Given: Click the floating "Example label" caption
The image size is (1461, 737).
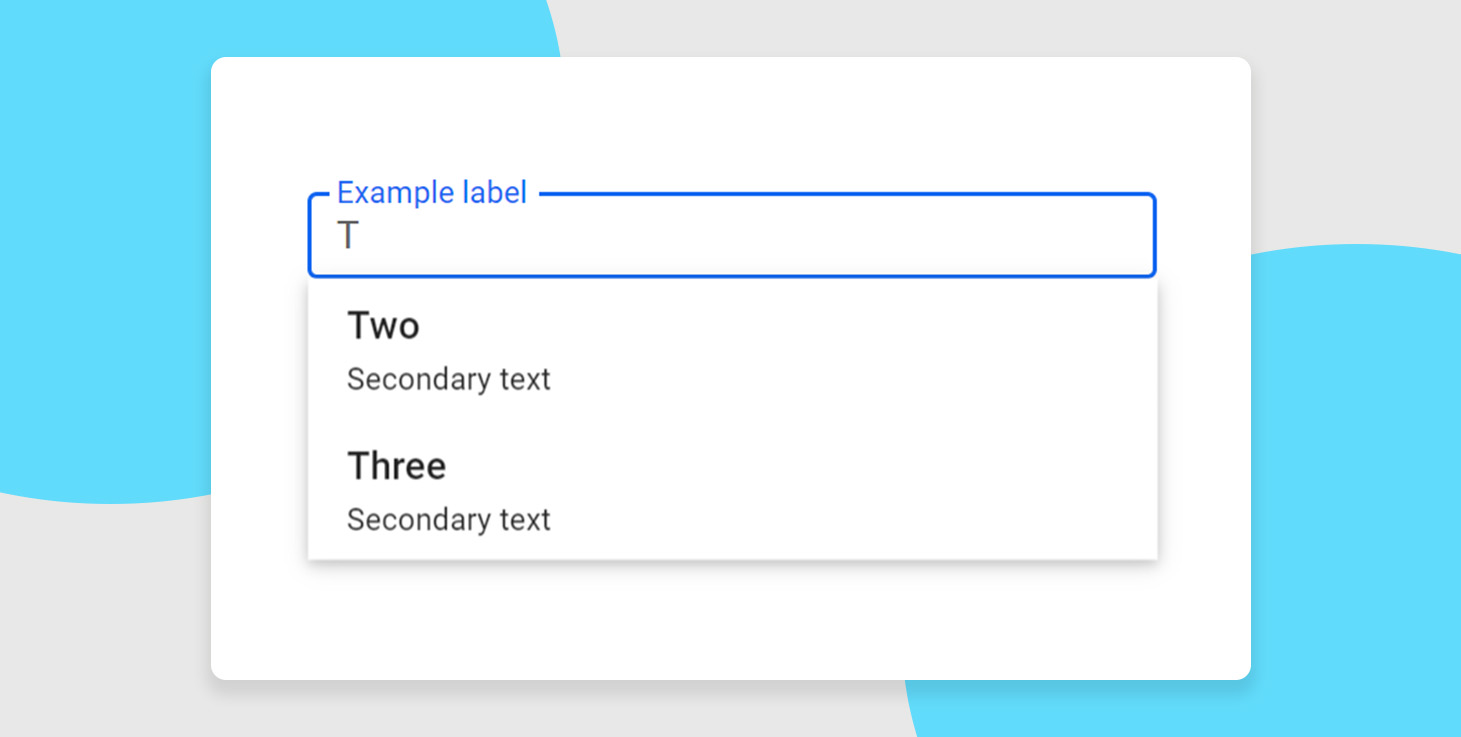Looking at the screenshot, I should click(431, 192).
